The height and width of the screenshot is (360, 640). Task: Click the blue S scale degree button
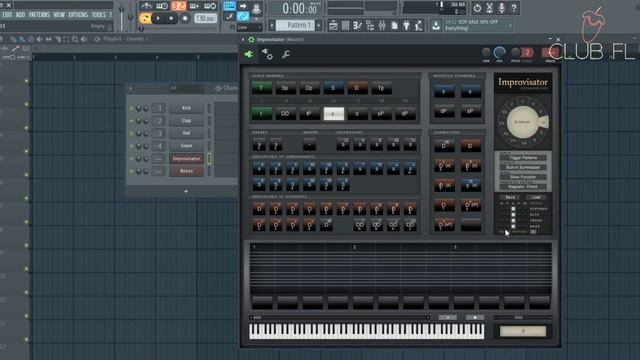[333, 88]
